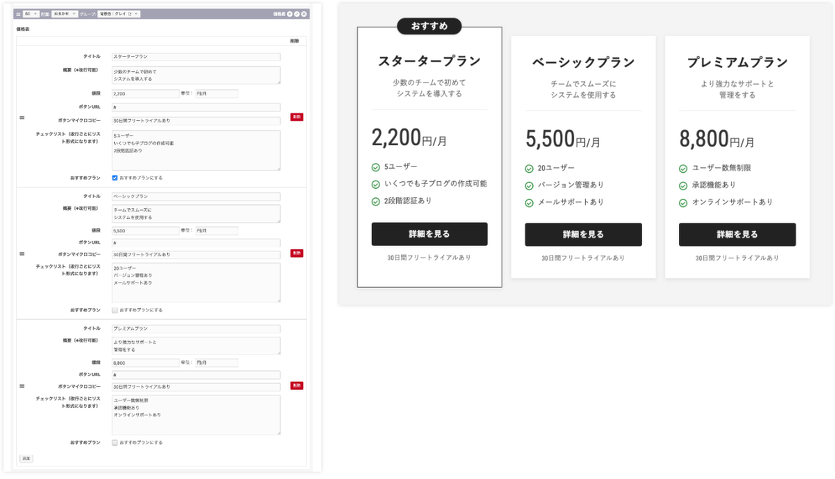This screenshot has width=835, height=479.
Task: Expand the group color dropdown in header
Action: 118,14
